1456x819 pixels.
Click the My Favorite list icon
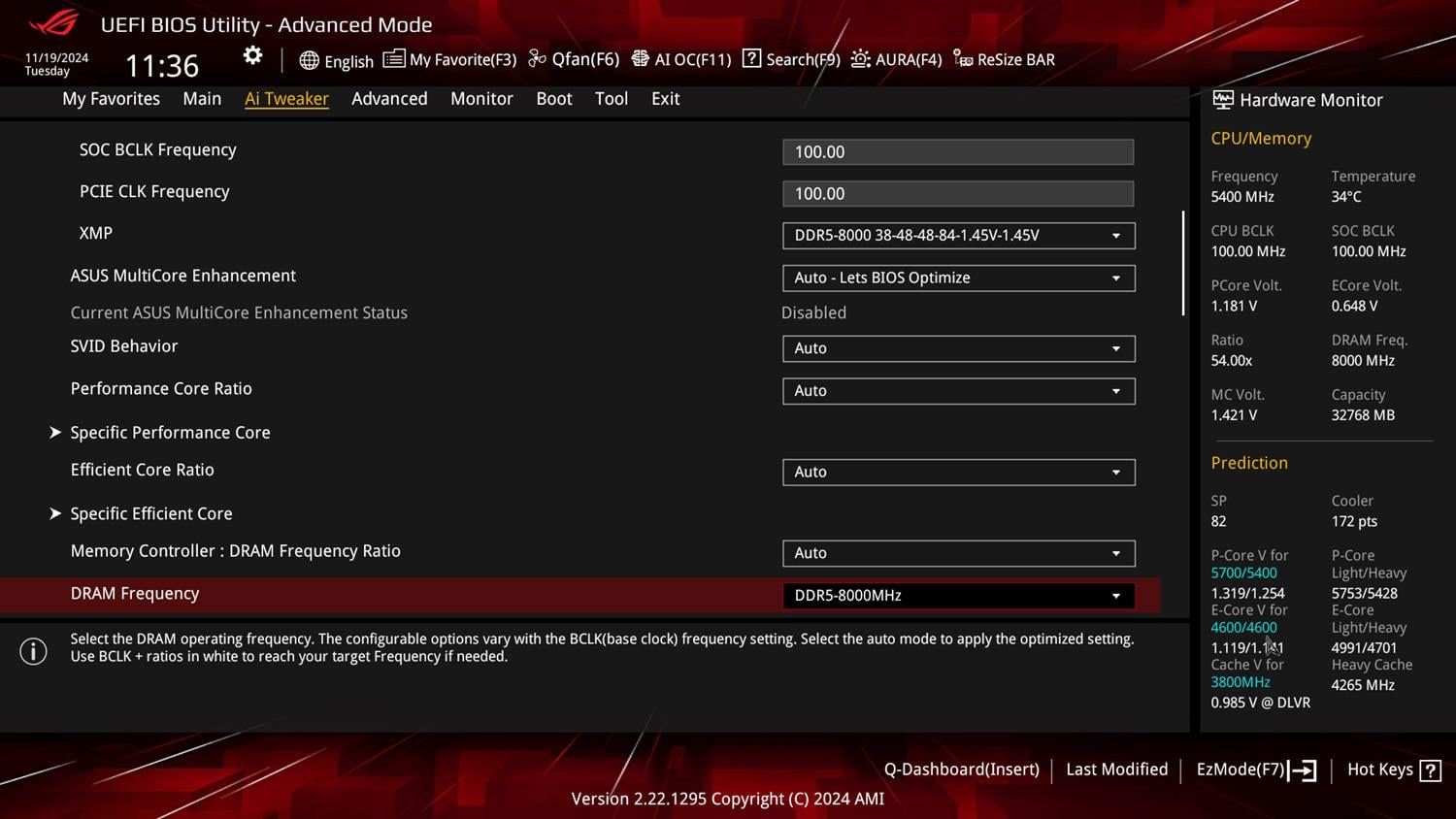pyautogui.click(x=393, y=59)
